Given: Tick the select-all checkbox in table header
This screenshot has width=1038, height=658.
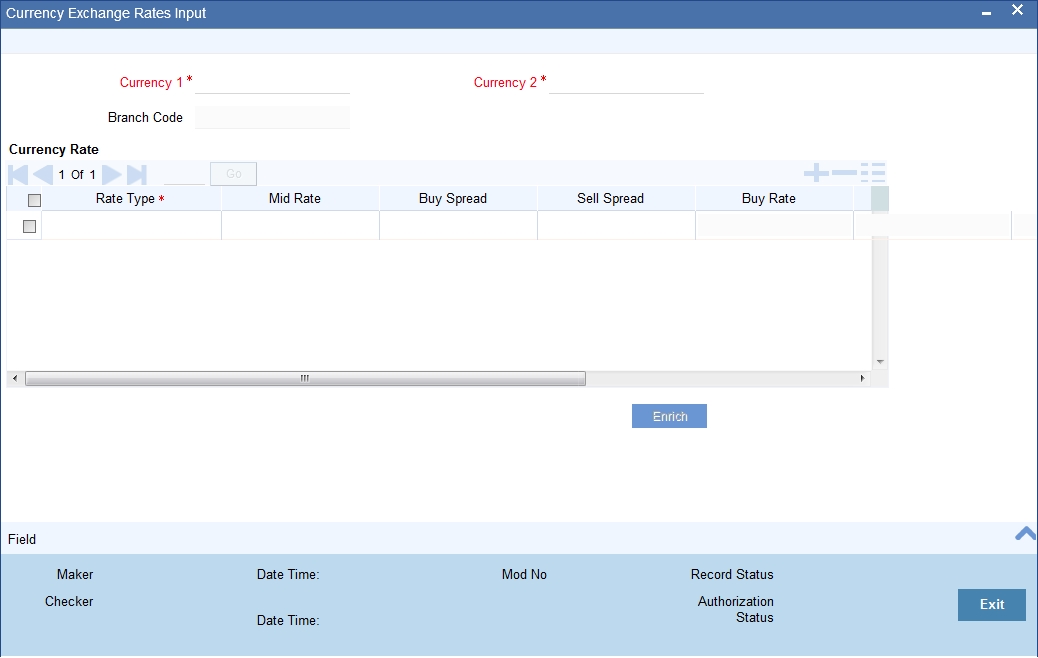Looking at the screenshot, I should [34, 200].
